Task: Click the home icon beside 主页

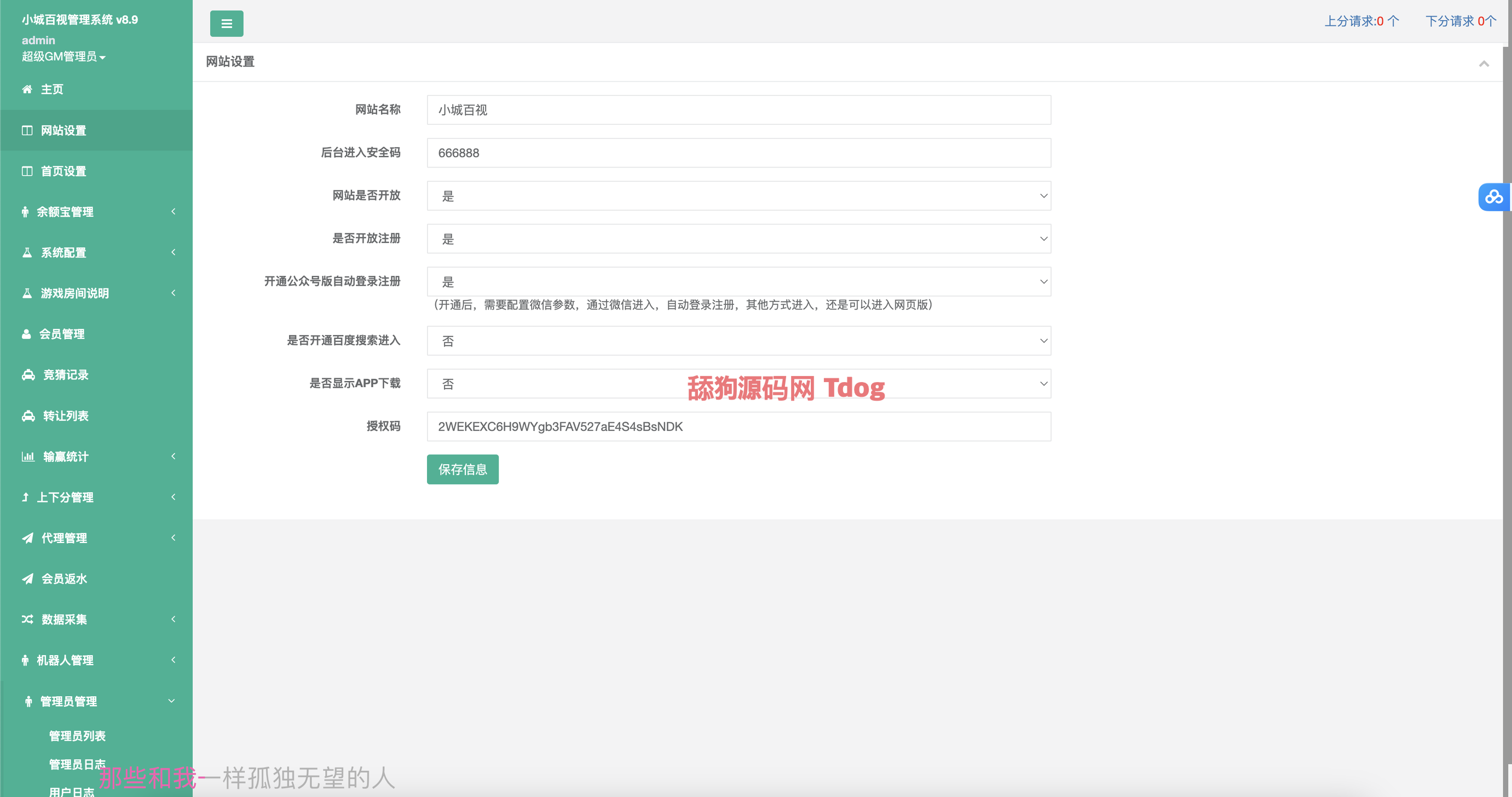Action: (x=27, y=89)
